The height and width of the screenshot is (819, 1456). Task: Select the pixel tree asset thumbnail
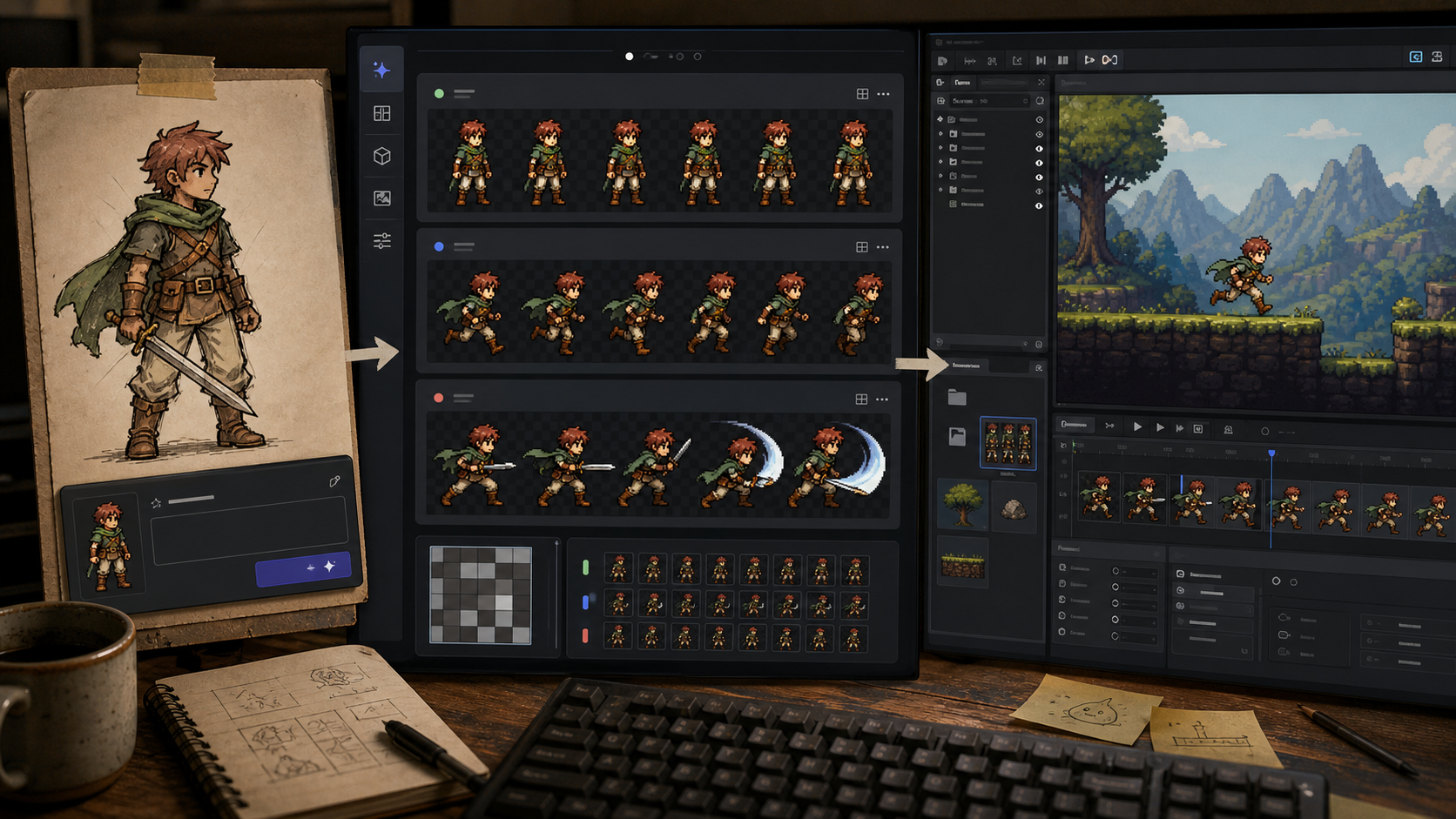(x=962, y=505)
